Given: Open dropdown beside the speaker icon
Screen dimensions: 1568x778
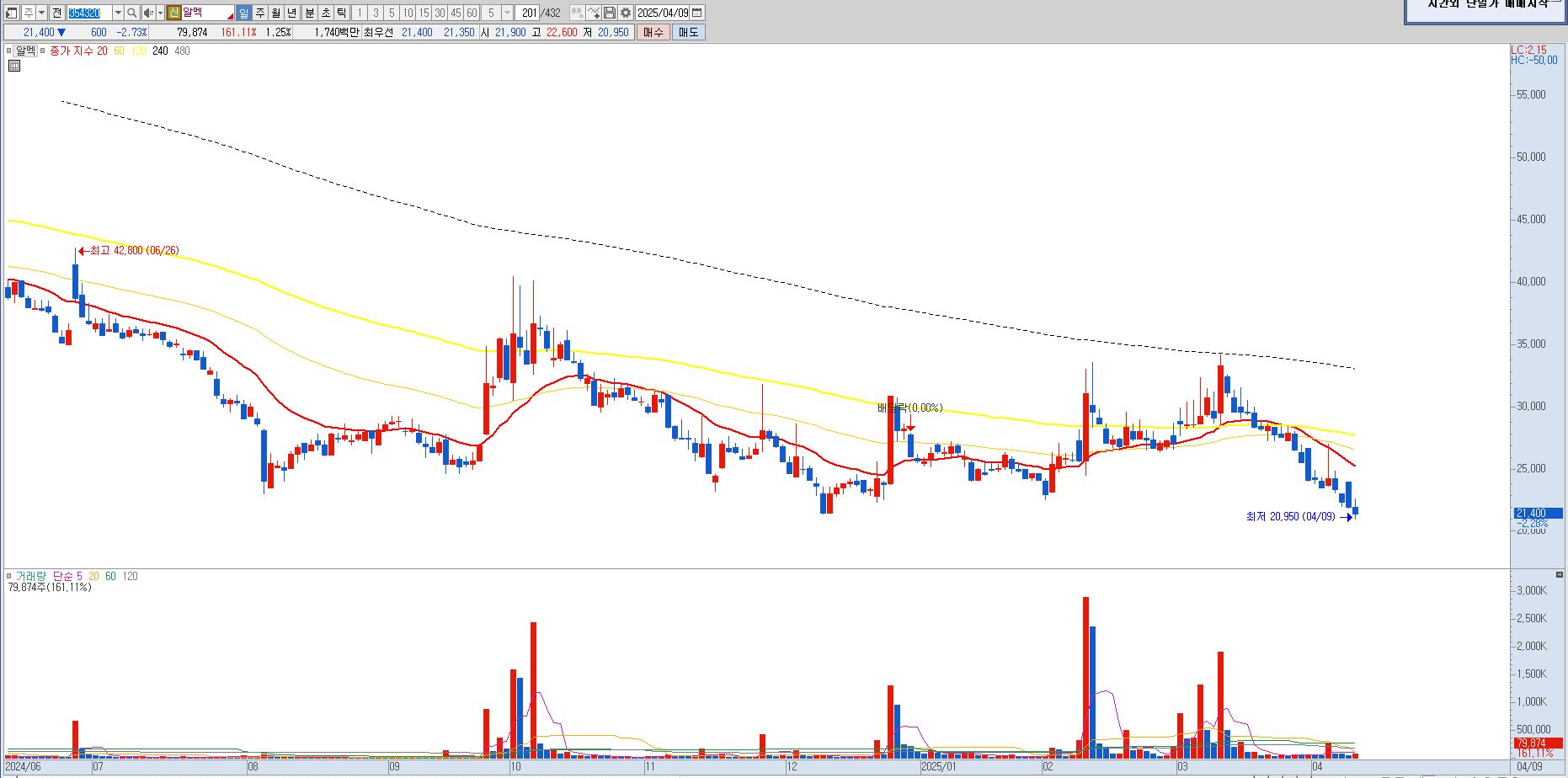Looking at the screenshot, I should [x=160, y=13].
